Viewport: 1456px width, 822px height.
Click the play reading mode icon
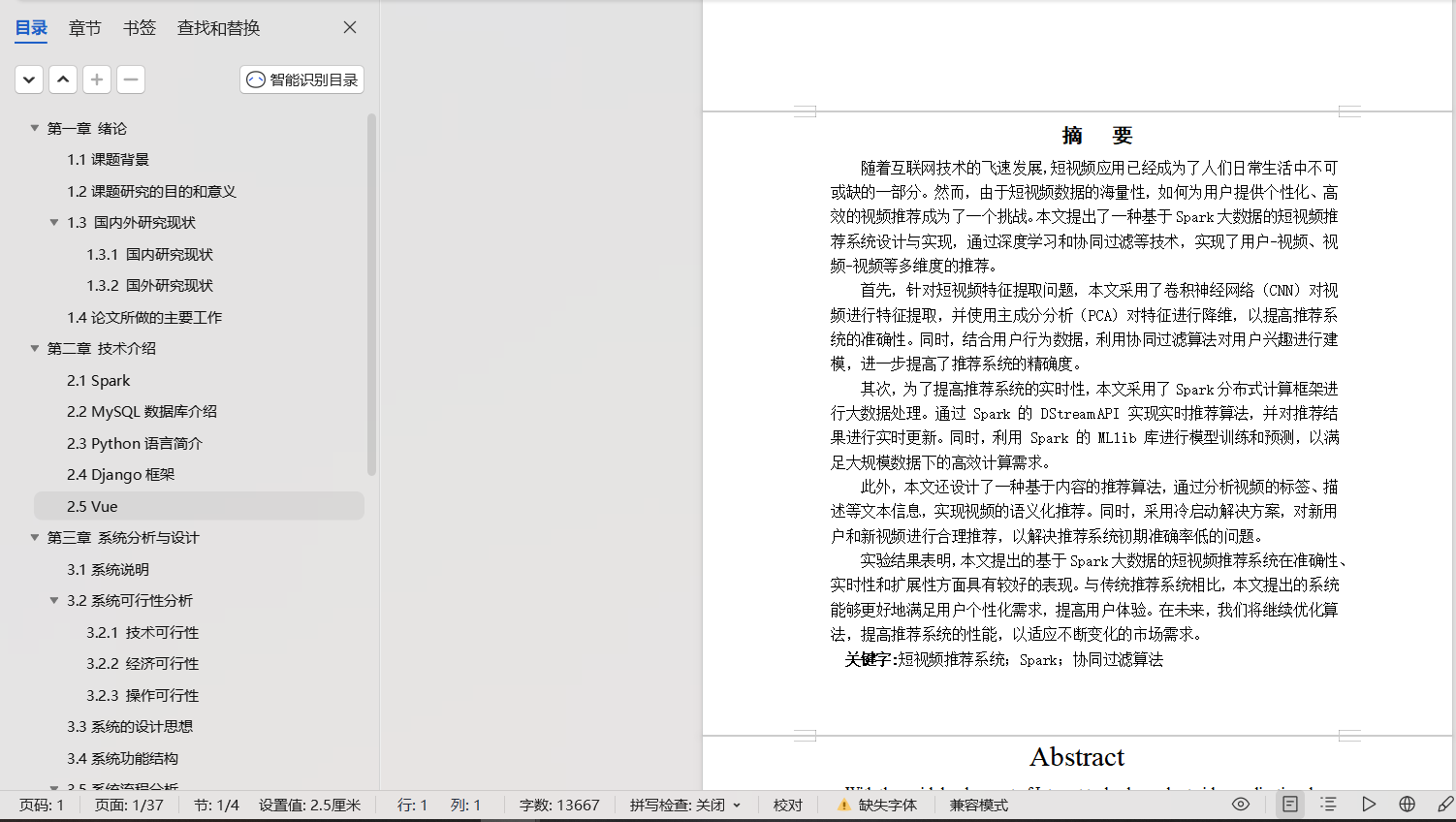click(1368, 804)
